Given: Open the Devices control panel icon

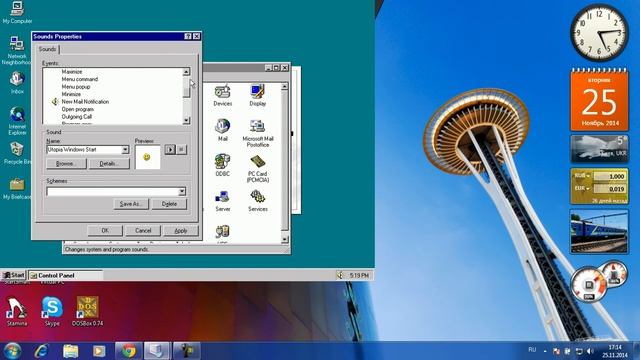Looking at the screenshot, I should (x=222, y=95).
